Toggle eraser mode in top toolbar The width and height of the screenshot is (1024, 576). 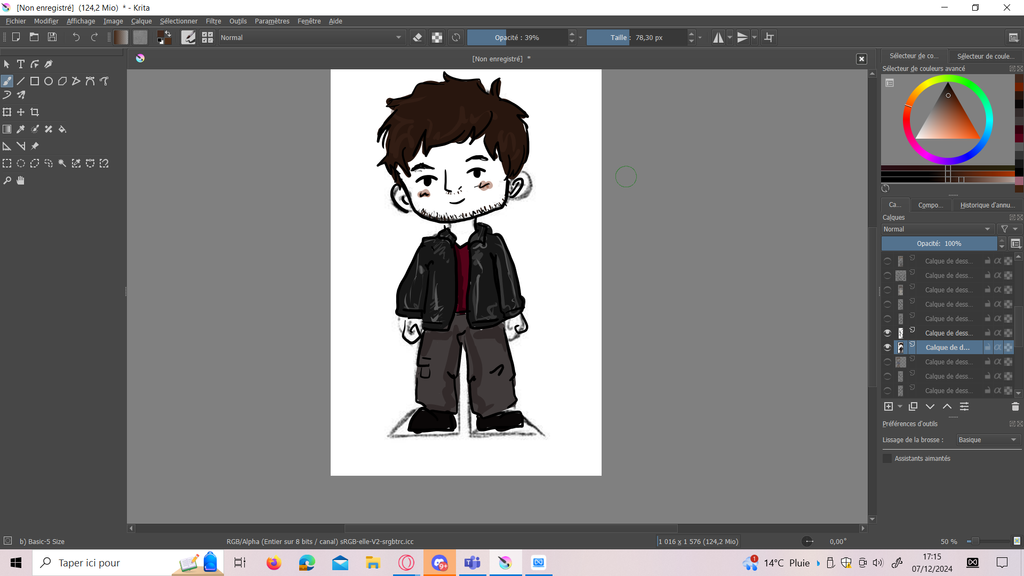click(x=418, y=37)
